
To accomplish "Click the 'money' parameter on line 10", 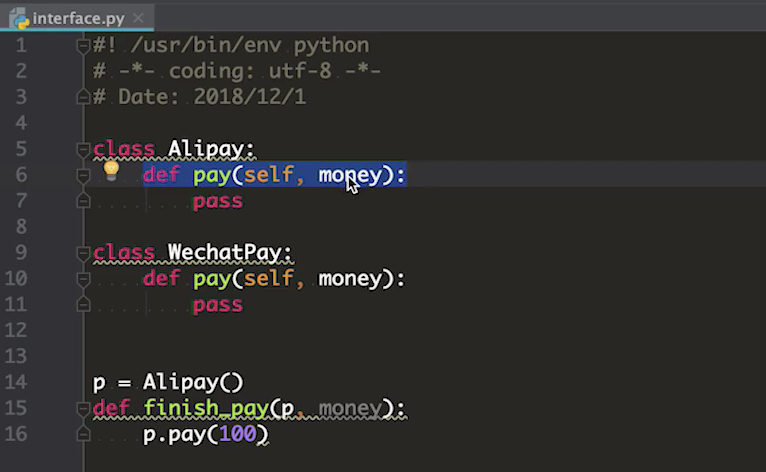I will coord(350,279).
